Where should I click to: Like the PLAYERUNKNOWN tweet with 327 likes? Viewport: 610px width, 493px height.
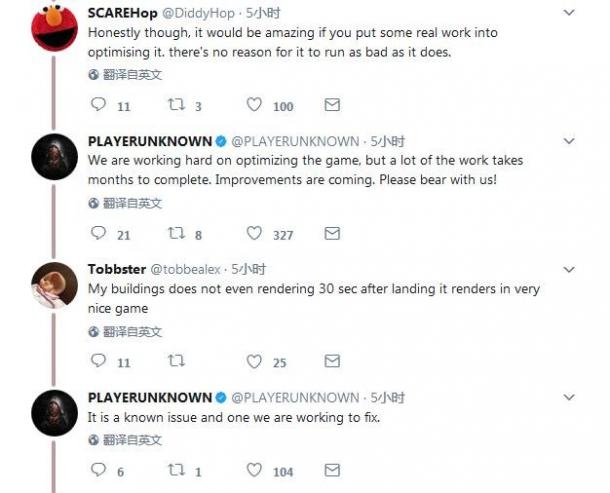pyautogui.click(x=254, y=233)
